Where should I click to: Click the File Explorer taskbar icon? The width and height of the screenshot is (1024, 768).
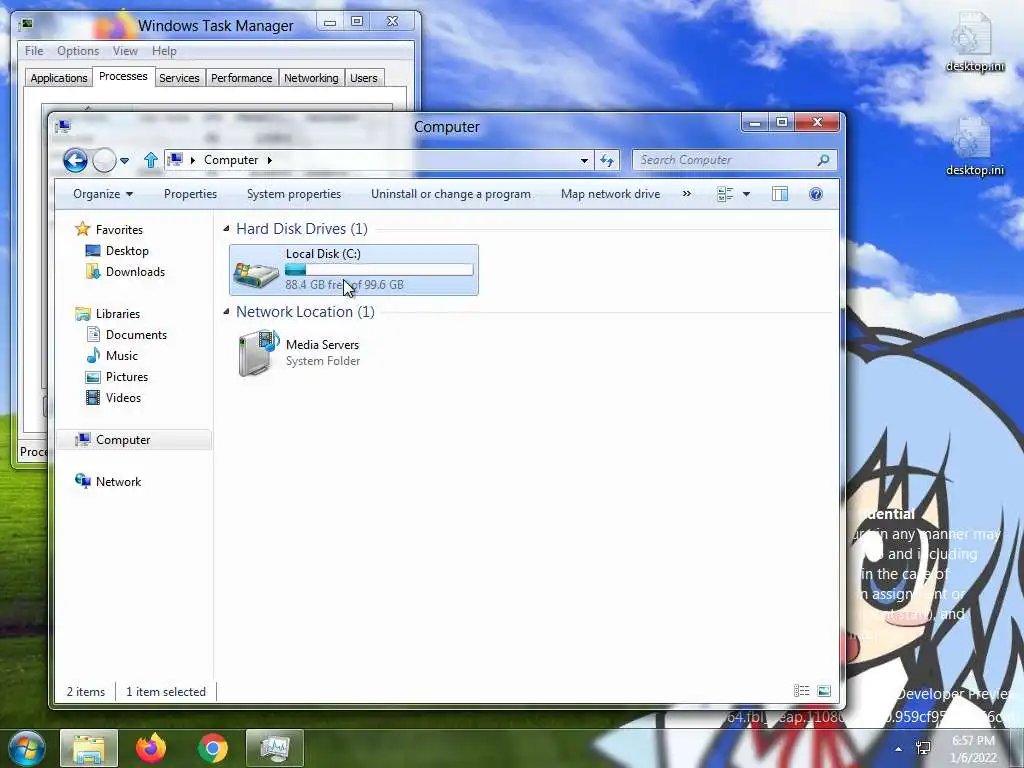[x=89, y=748]
